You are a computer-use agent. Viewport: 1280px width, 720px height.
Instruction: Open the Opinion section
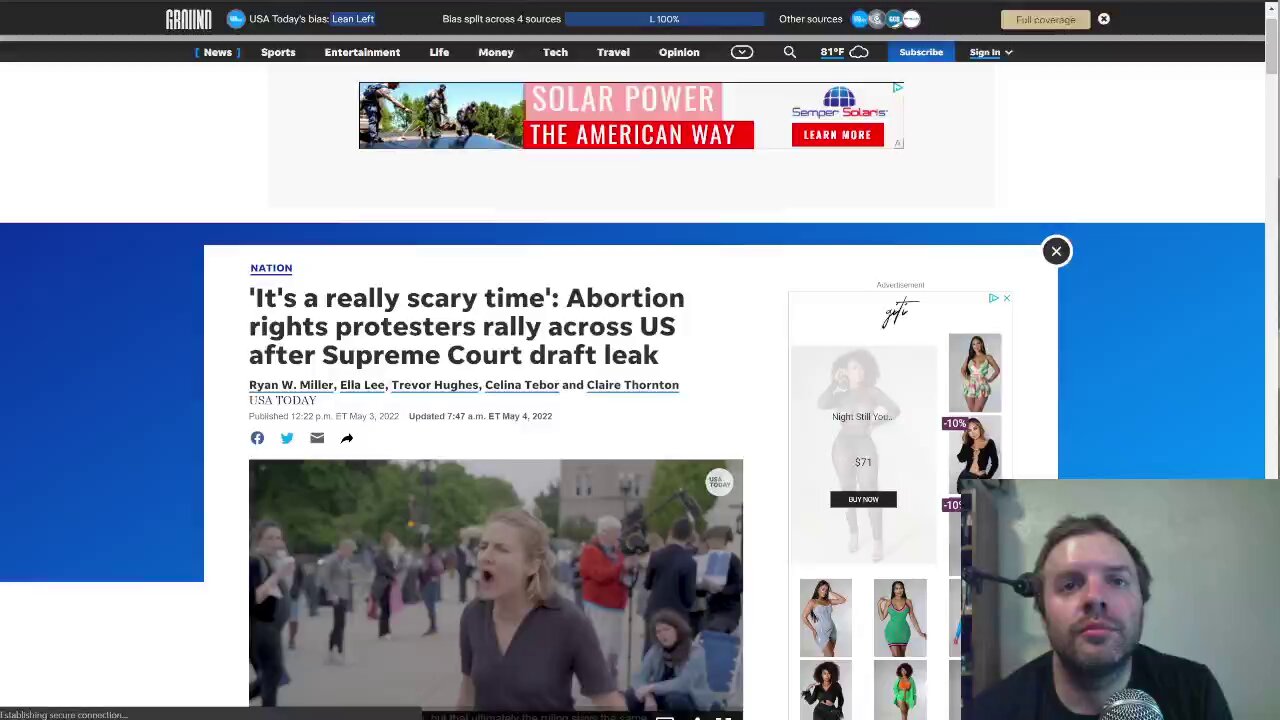679,52
